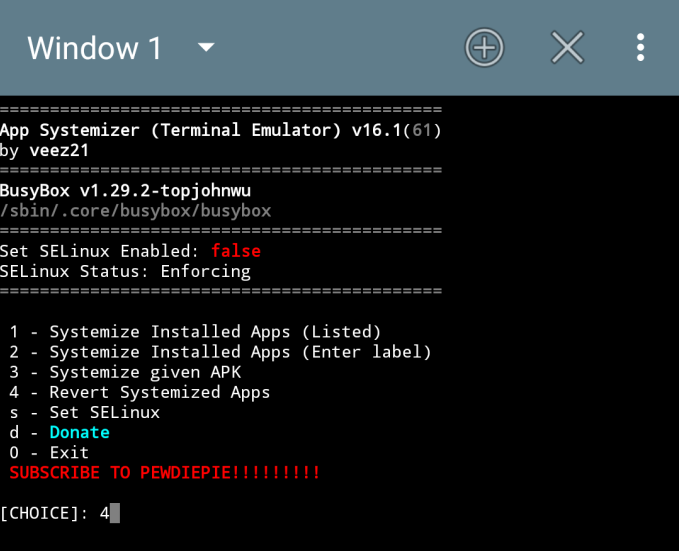This screenshot has height=551, width=679.
Task: Click the busybox path line
Action: pyautogui.click(x=136, y=211)
